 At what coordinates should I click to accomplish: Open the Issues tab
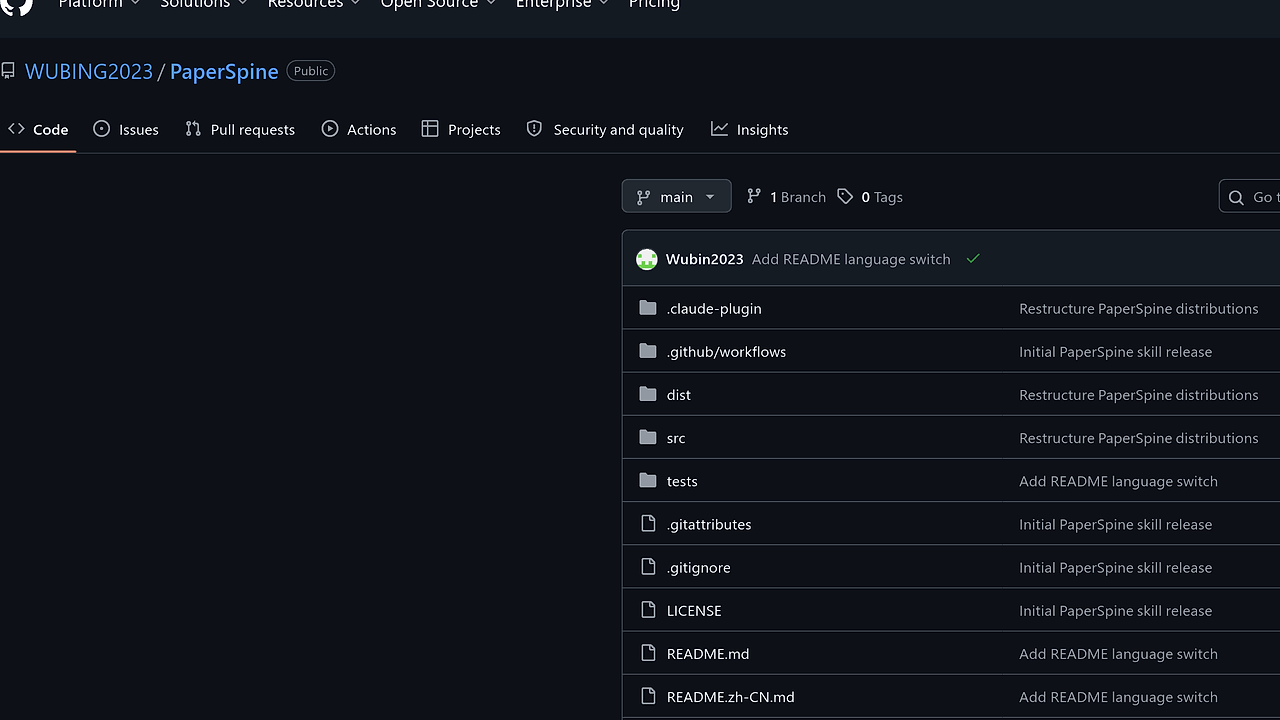click(x=126, y=129)
